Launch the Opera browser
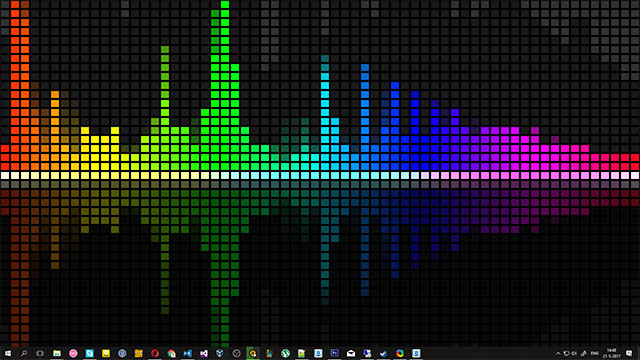This screenshot has width=640, height=360. (155, 353)
